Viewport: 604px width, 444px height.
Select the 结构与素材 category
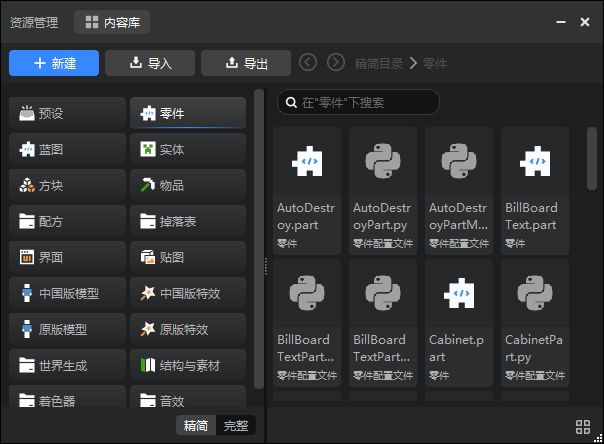(188, 365)
